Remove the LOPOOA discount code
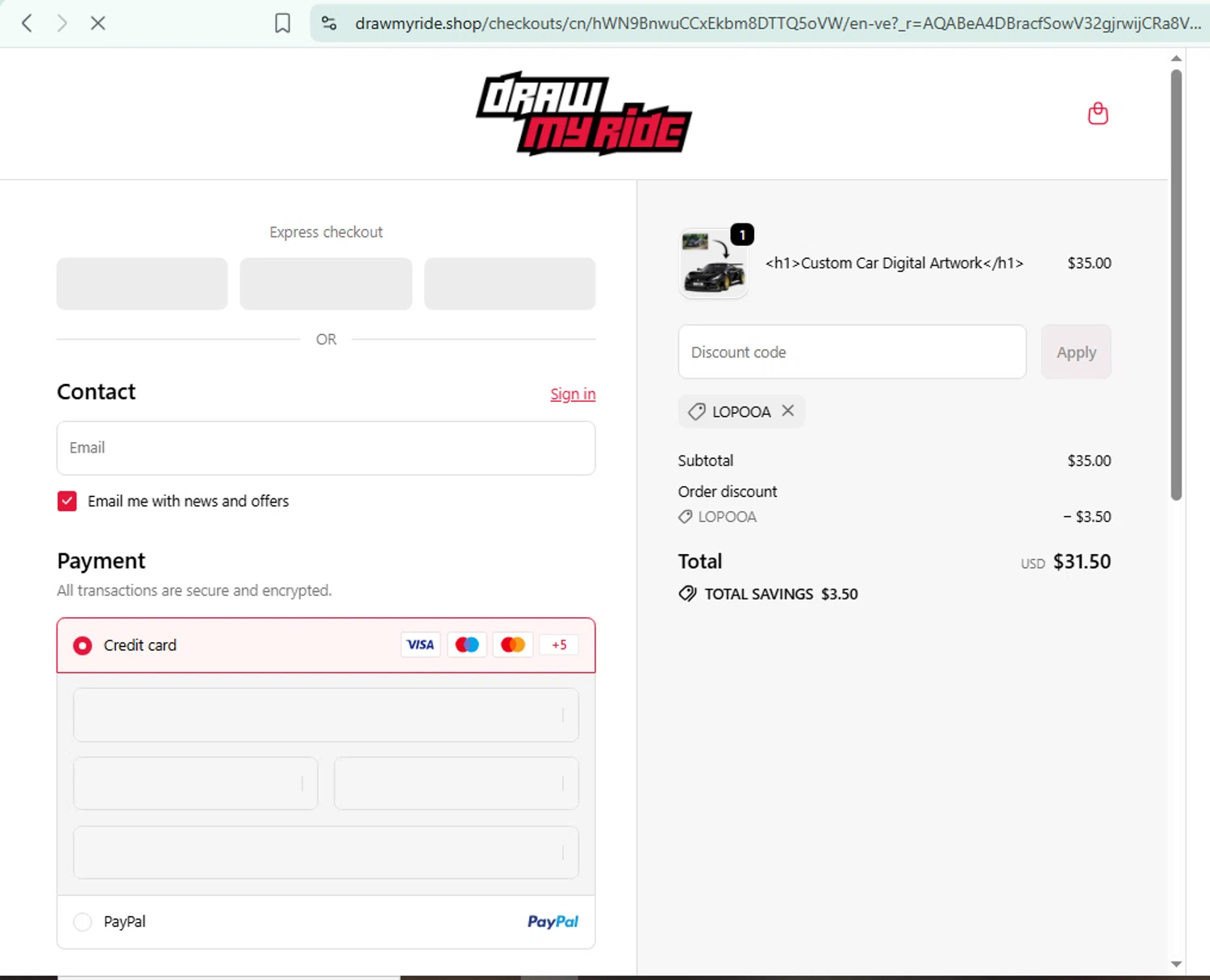Screen dimensions: 1210x980 (788, 411)
